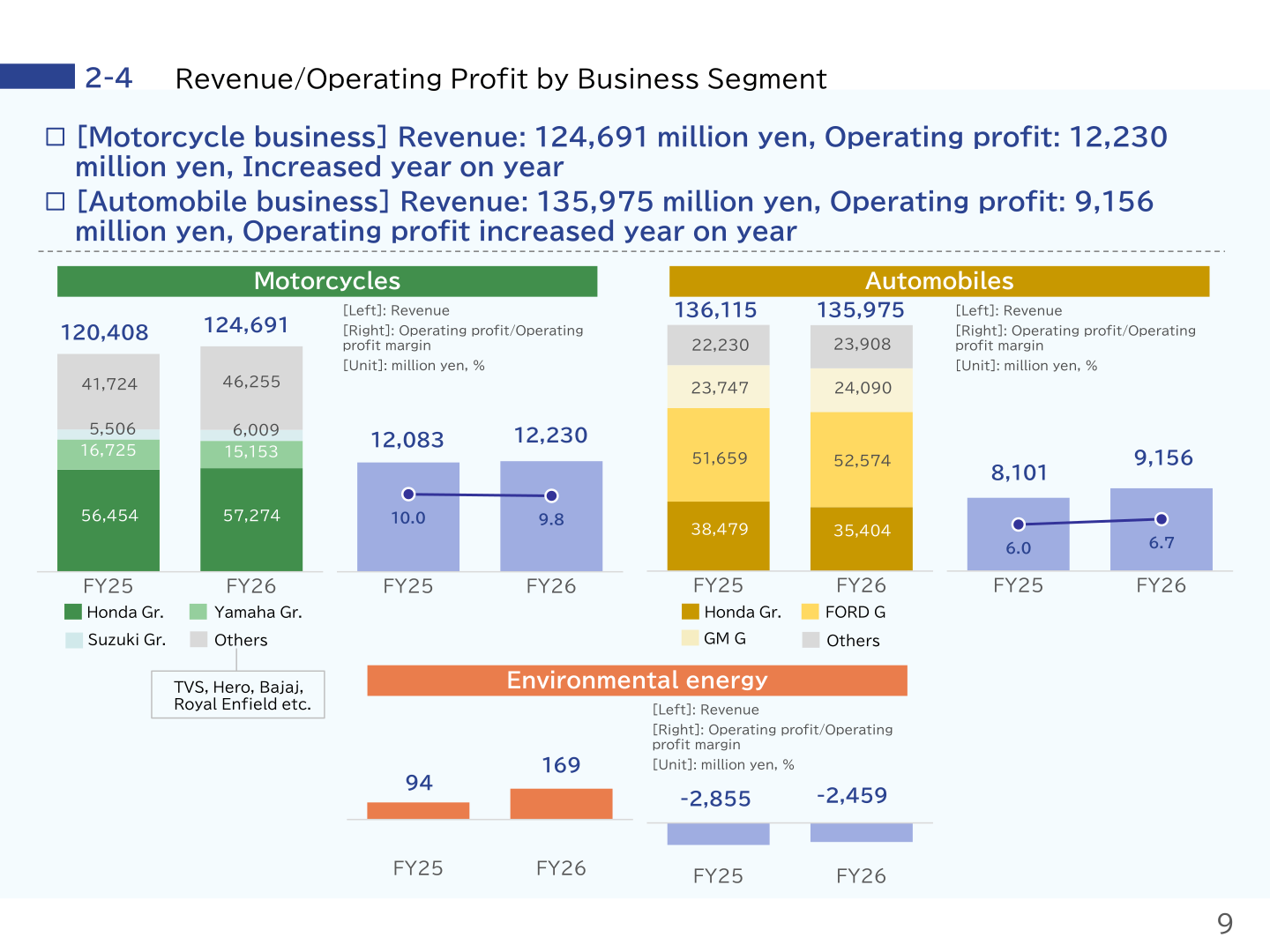1270x952 pixels.
Task: Click the TVS, Hero, Bajaj, Royal Enfield callout box
Action: [x=238, y=695]
